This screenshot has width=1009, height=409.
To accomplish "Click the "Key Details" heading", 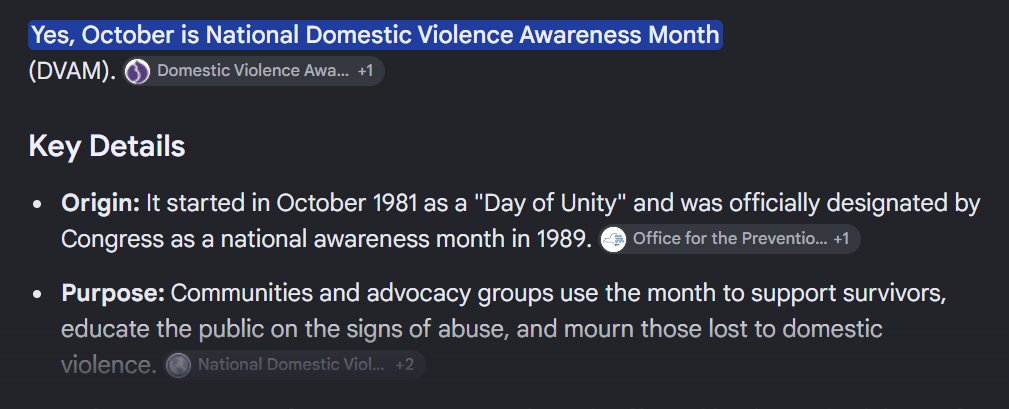I will point(107,147).
